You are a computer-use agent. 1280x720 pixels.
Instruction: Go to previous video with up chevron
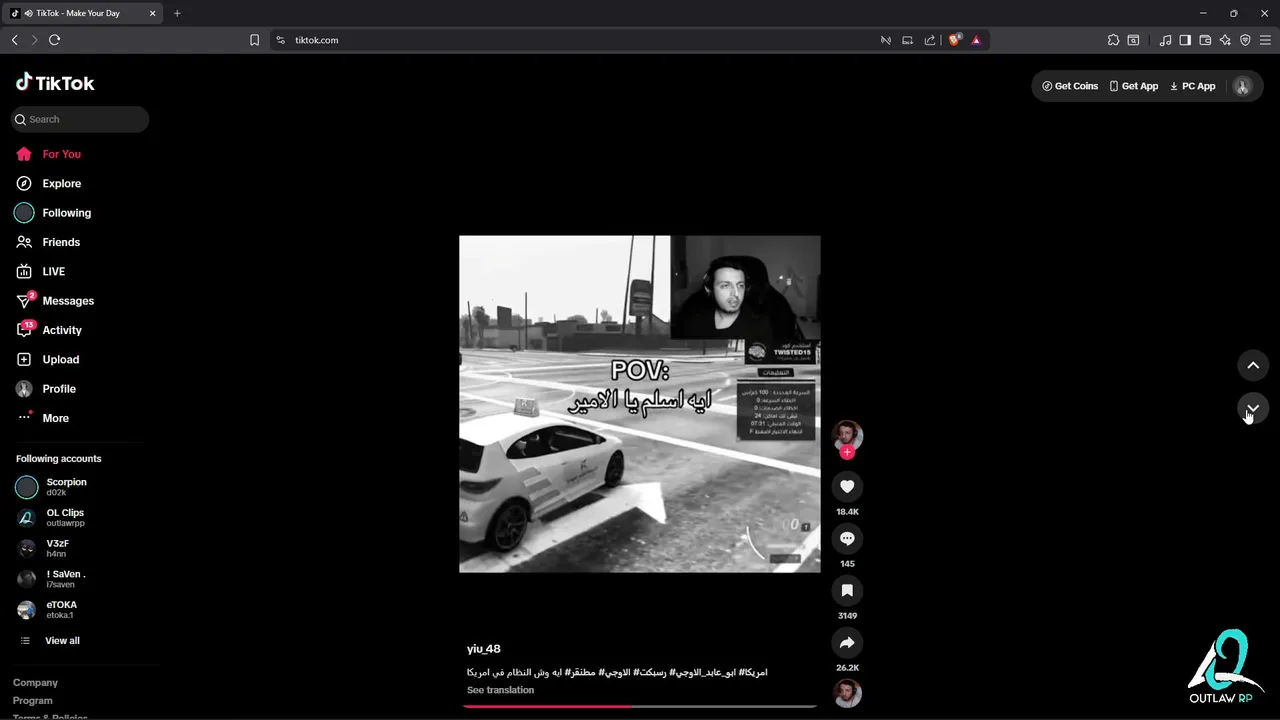tap(1253, 365)
